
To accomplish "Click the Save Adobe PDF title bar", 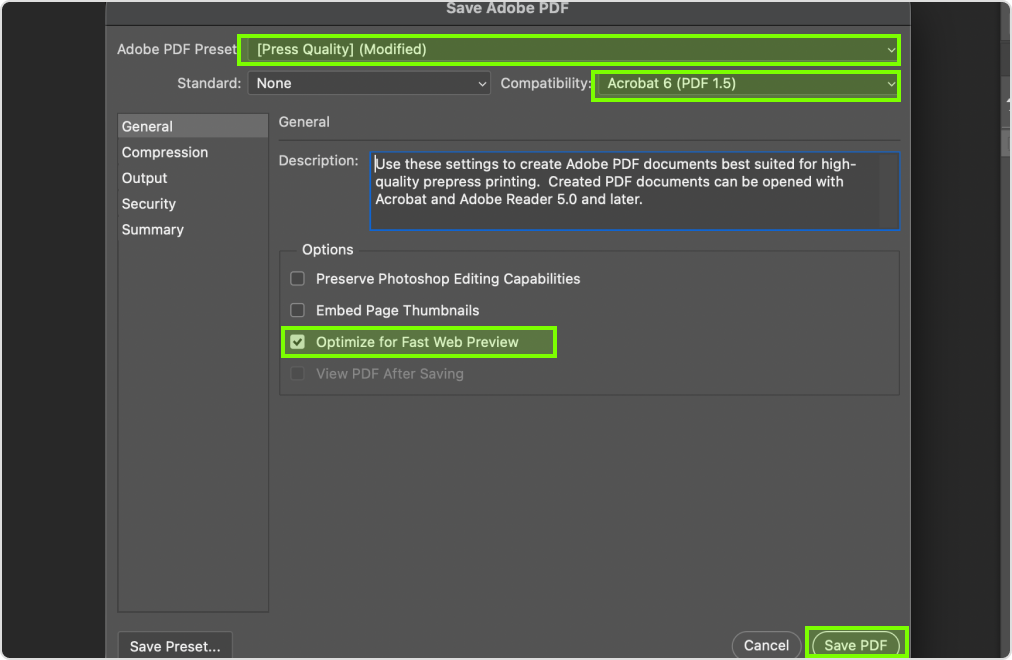I will (x=507, y=9).
